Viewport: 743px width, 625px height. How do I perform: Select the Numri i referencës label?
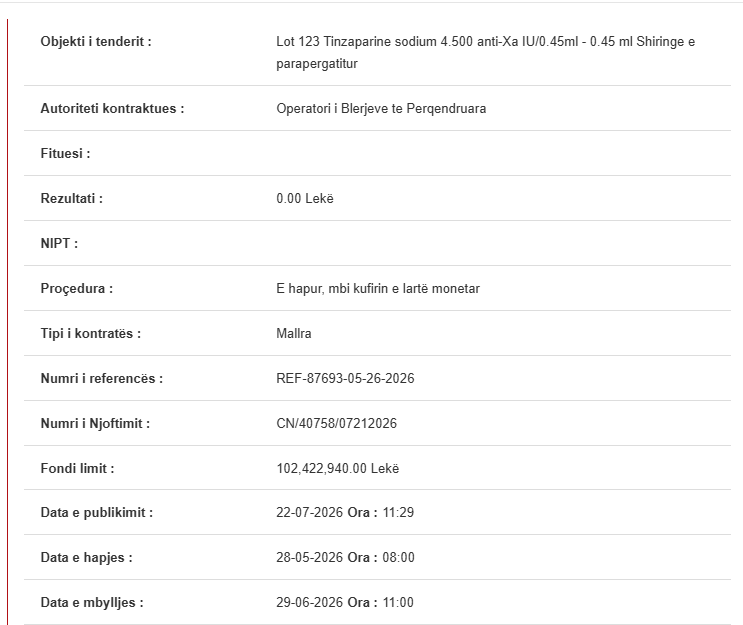(x=101, y=379)
